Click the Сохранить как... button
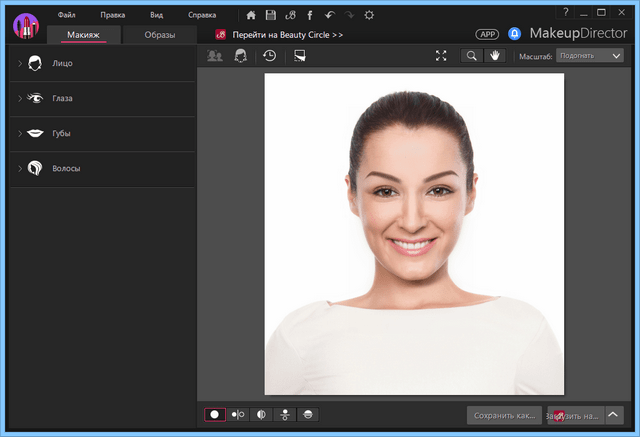 (504, 414)
